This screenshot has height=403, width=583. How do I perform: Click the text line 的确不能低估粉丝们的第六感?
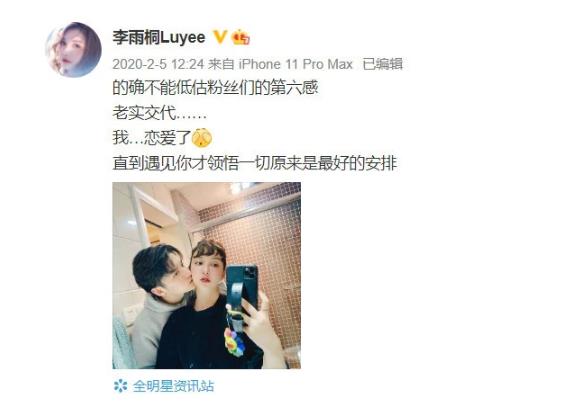(215, 88)
